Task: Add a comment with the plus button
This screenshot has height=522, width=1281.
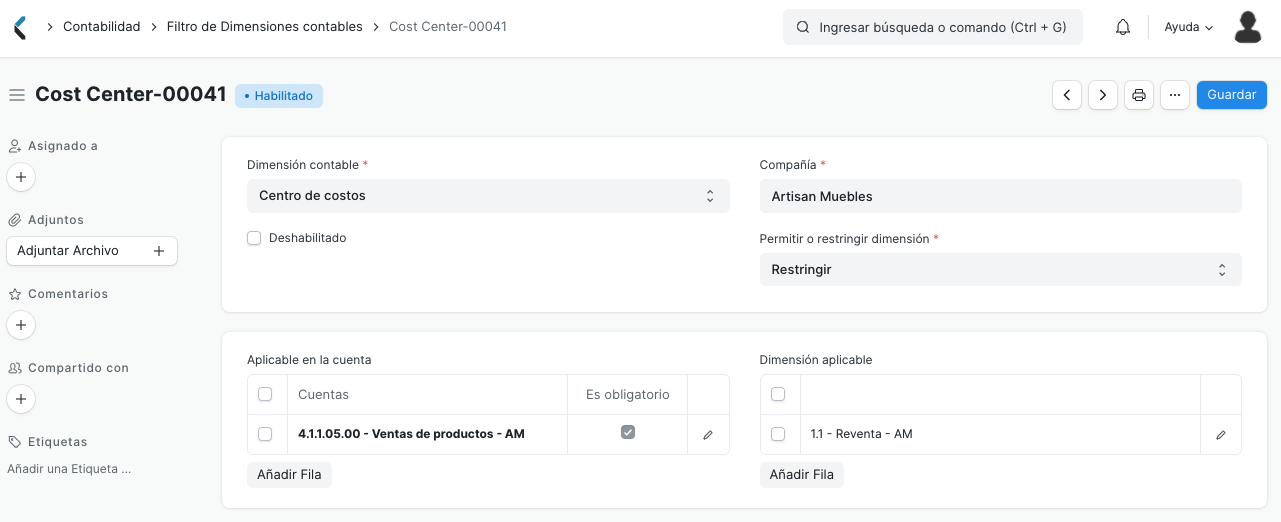Action: [x=21, y=325]
